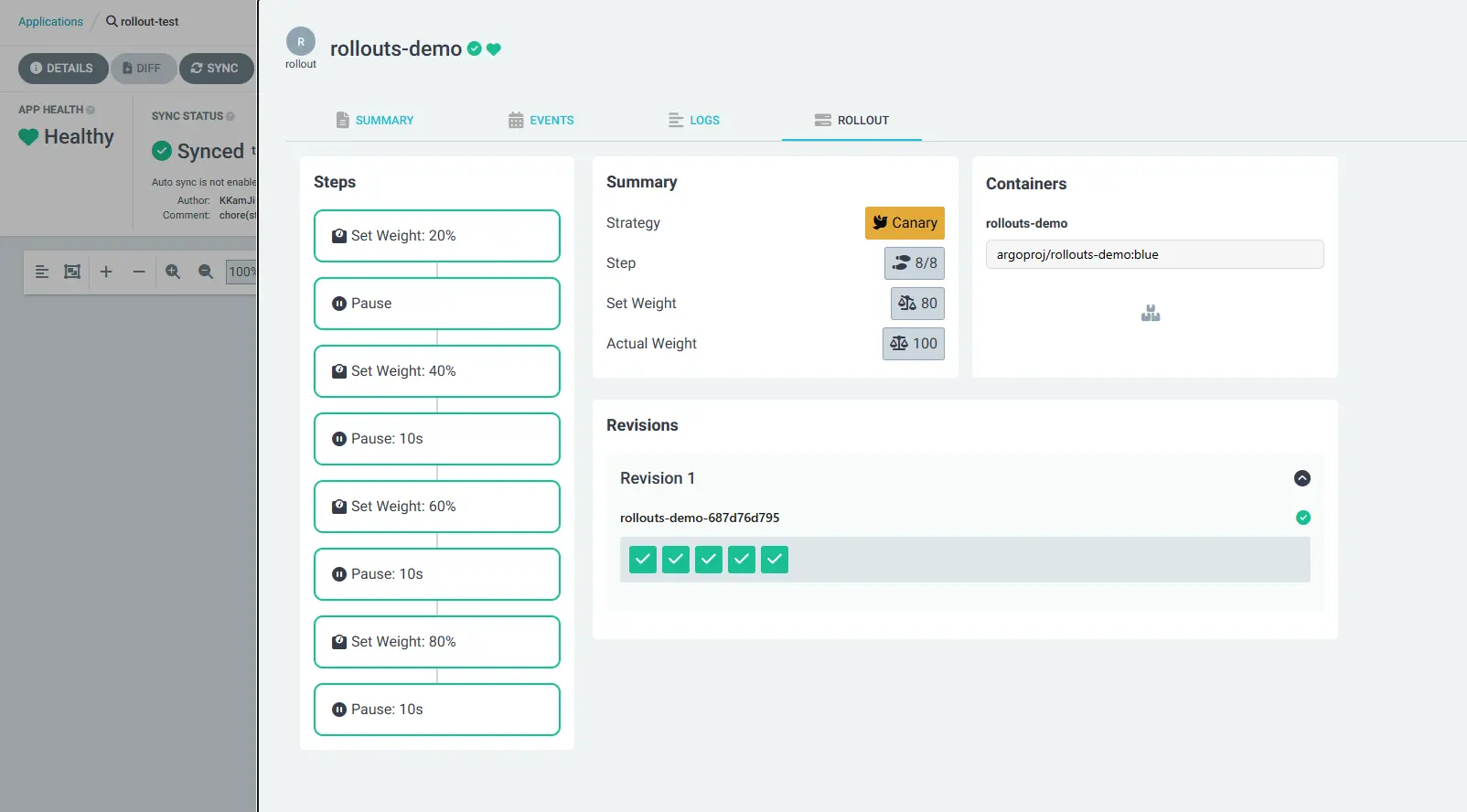Screen dimensions: 1467x812
Task: Select the Set Weight: 20% step
Action: click(437, 236)
